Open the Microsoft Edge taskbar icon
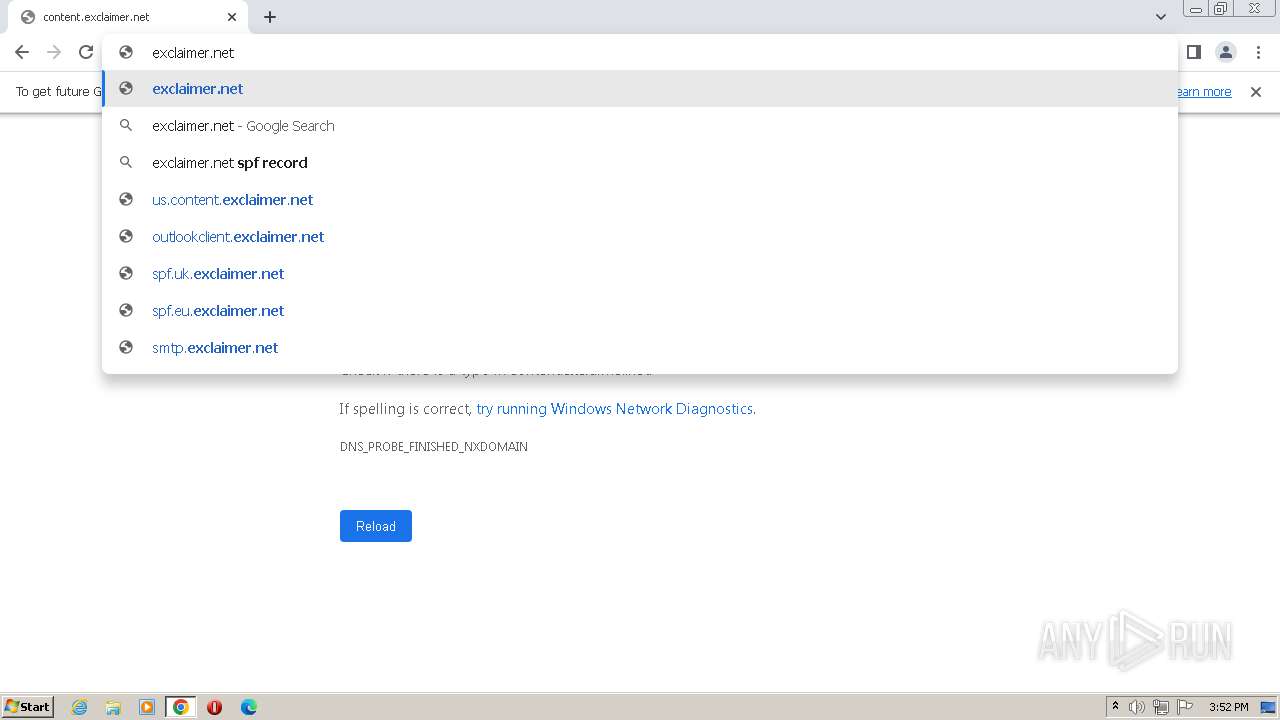Screen dimensions: 1280x720 pos(249,707)
